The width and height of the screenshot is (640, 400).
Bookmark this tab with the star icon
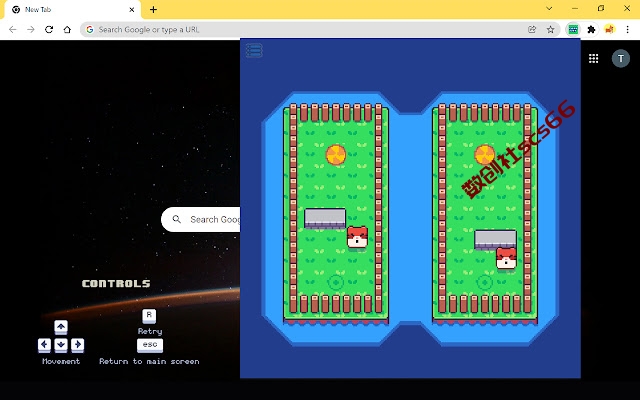click(551, 29)
